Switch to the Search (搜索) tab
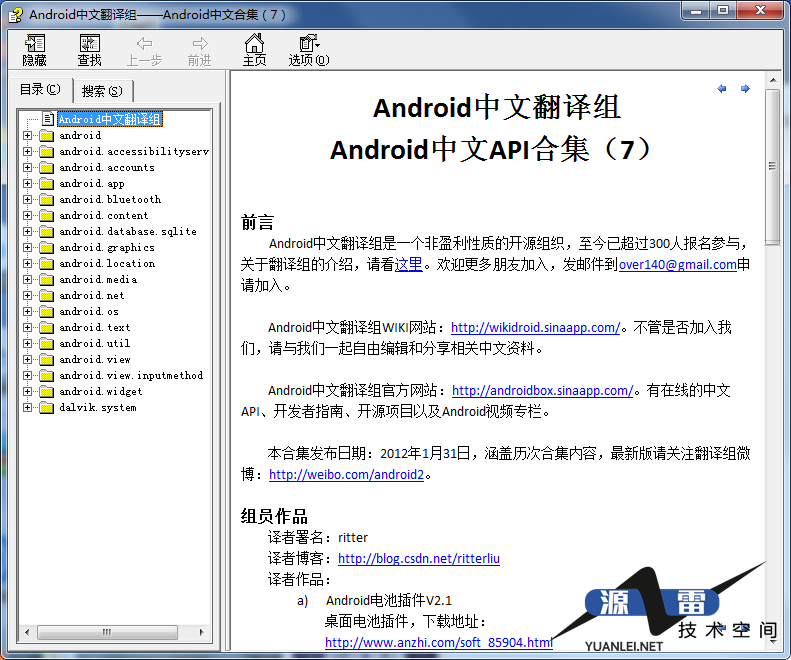This screenshot has width=791, height=660. click(x=102, y=91)
